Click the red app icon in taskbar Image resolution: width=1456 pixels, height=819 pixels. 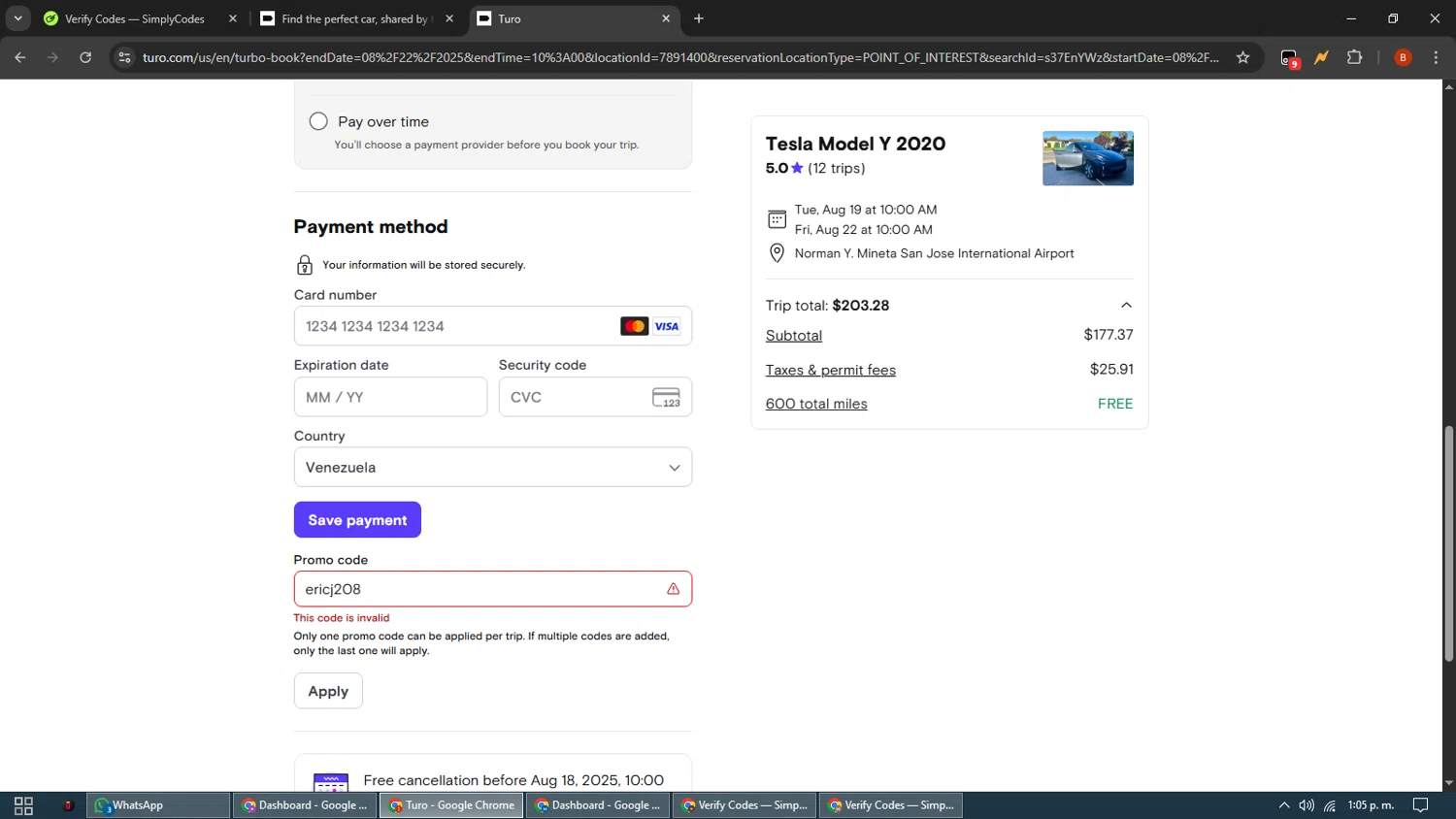[68, 805]
